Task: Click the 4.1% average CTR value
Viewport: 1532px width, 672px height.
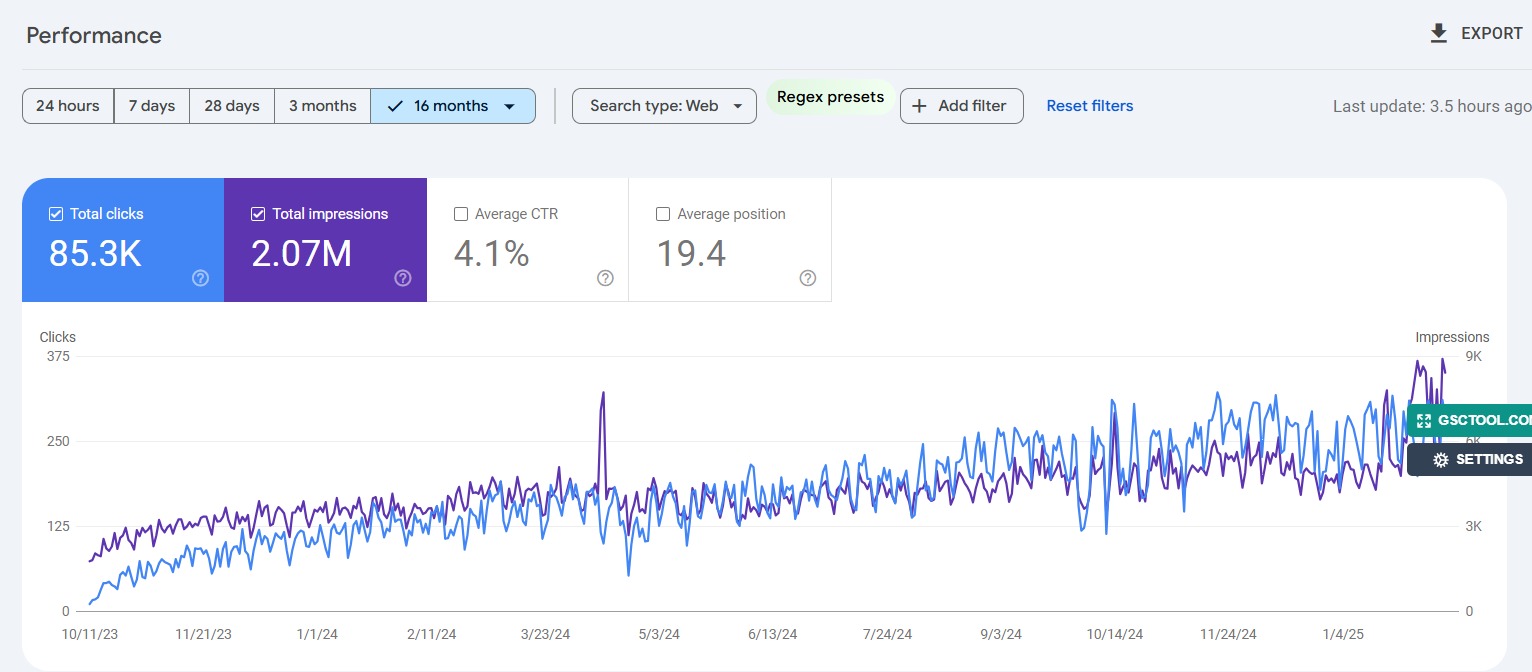Action: click(x=491, y=254)
